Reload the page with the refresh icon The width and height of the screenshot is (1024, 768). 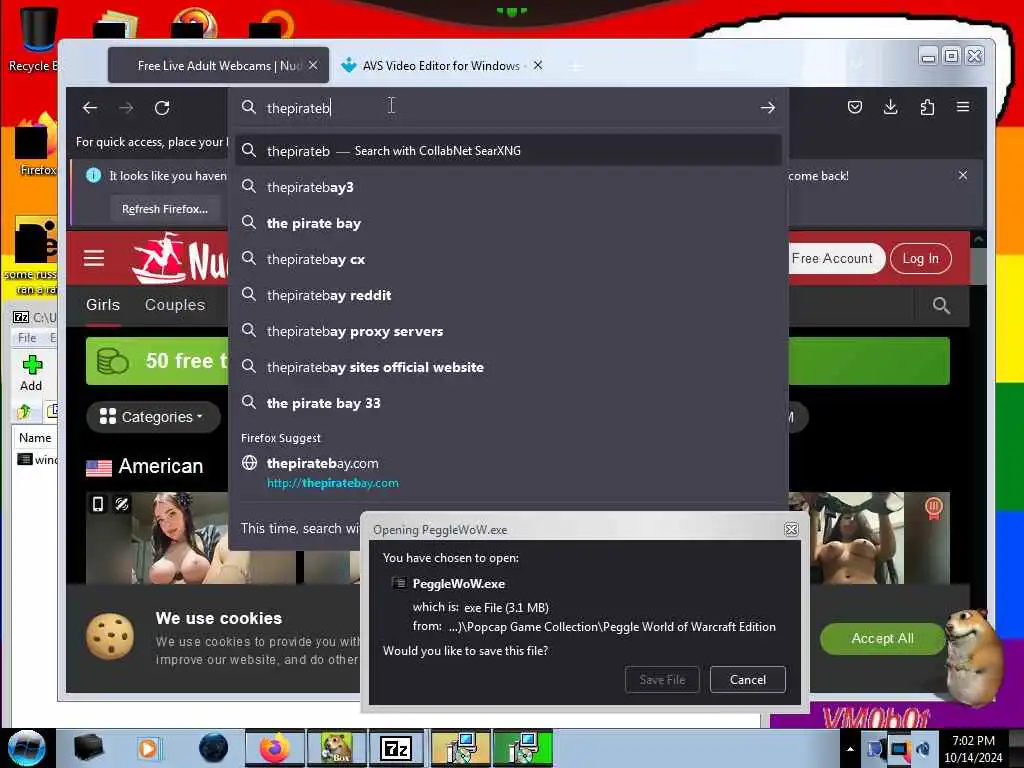pos(162,108)
